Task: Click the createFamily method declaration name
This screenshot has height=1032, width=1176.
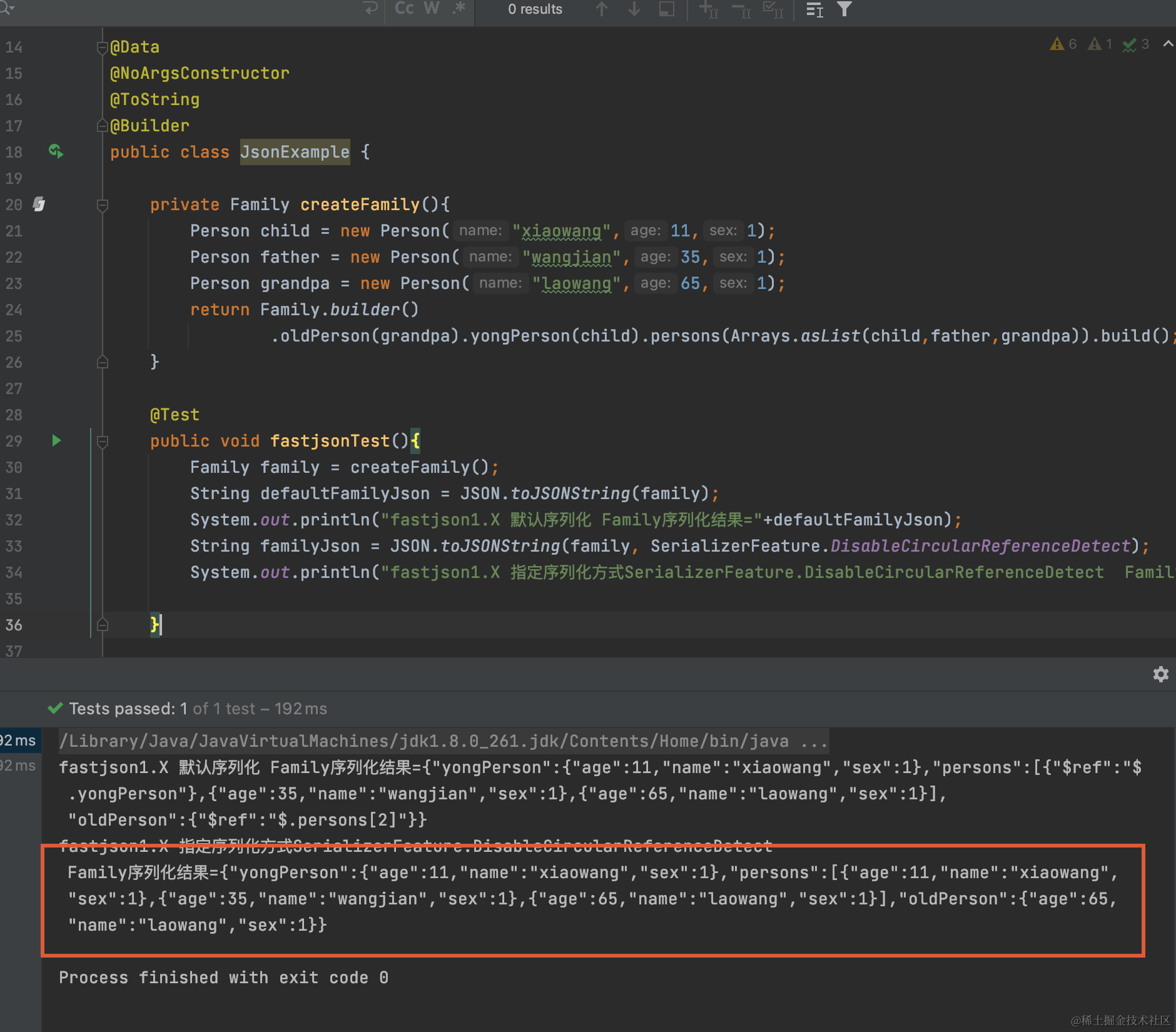Action: (x=360, y=205)
